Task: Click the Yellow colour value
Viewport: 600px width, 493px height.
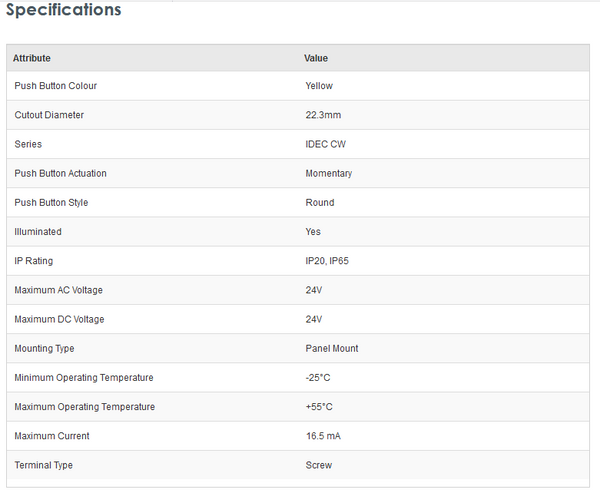Action: click(x=319, y=86)
